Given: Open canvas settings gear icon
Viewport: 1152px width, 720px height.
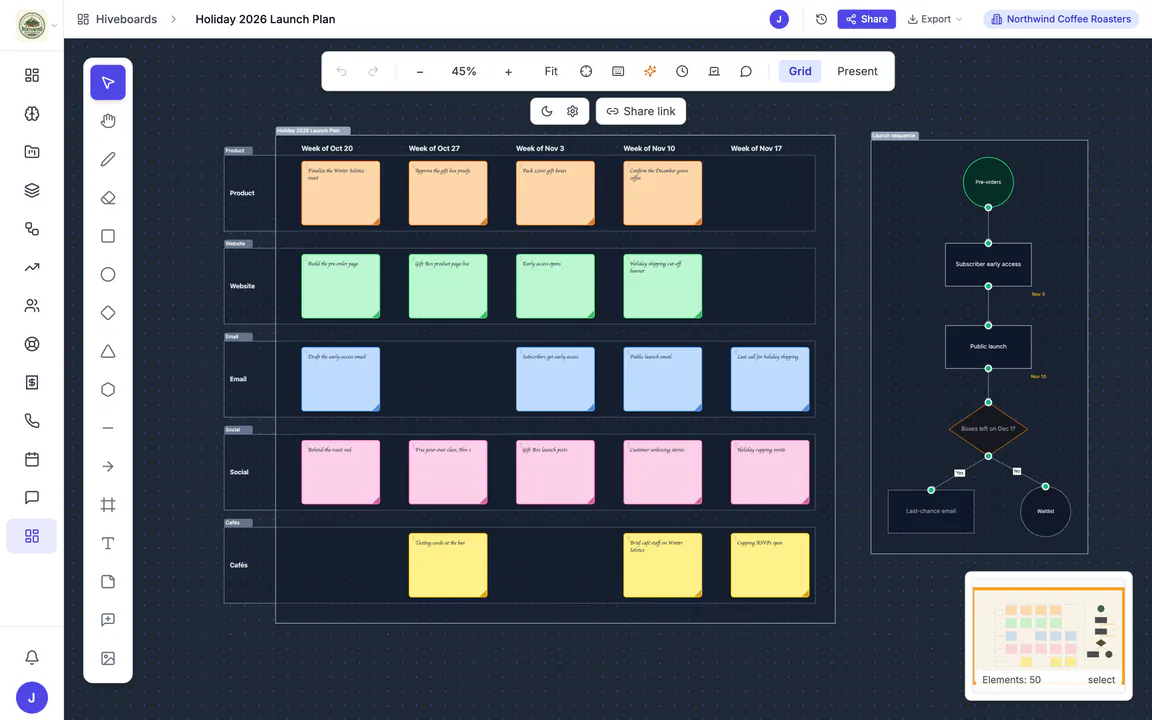Looking at the screenshot, I should [x=572, y=111].
